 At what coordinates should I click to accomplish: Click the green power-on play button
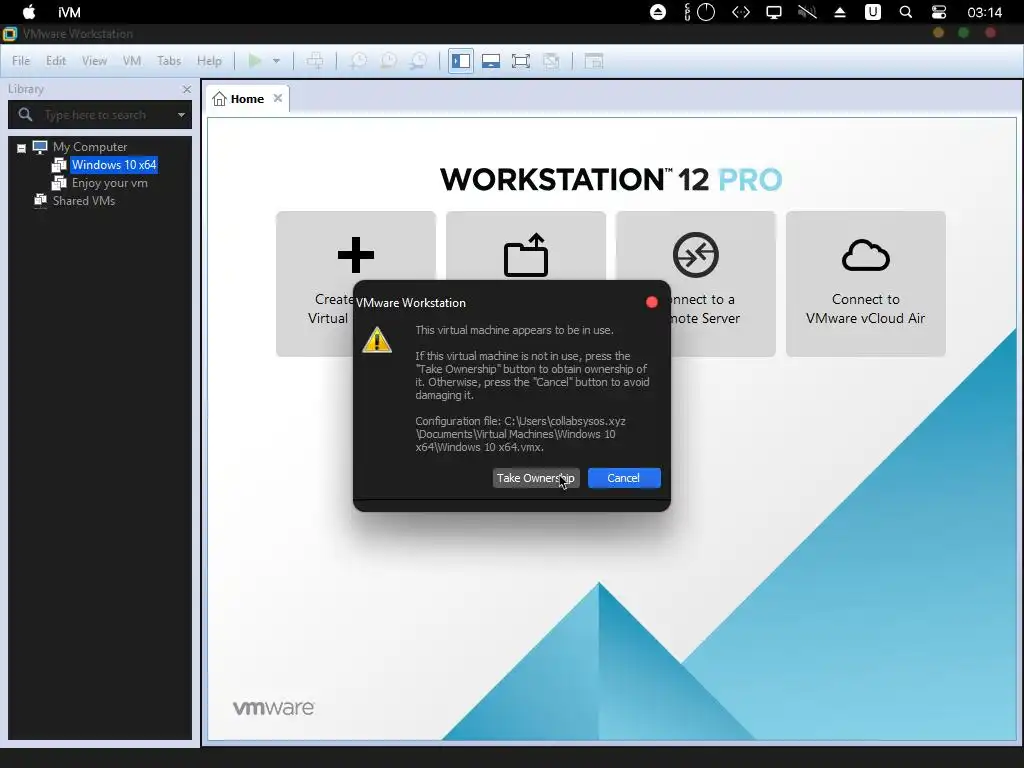pos(255,61)
